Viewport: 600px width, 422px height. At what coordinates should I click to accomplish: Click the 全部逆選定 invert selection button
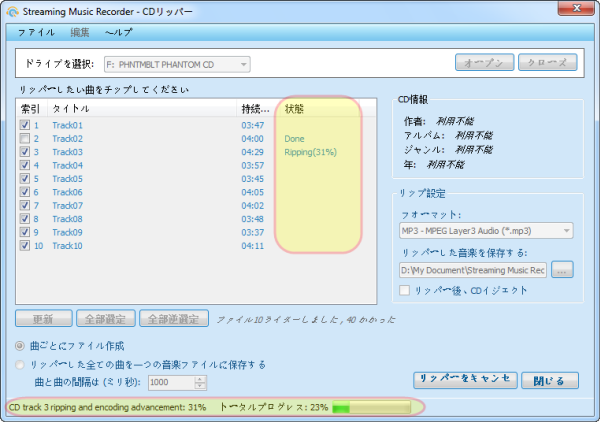pyautogui.click(x=174, y=318)
